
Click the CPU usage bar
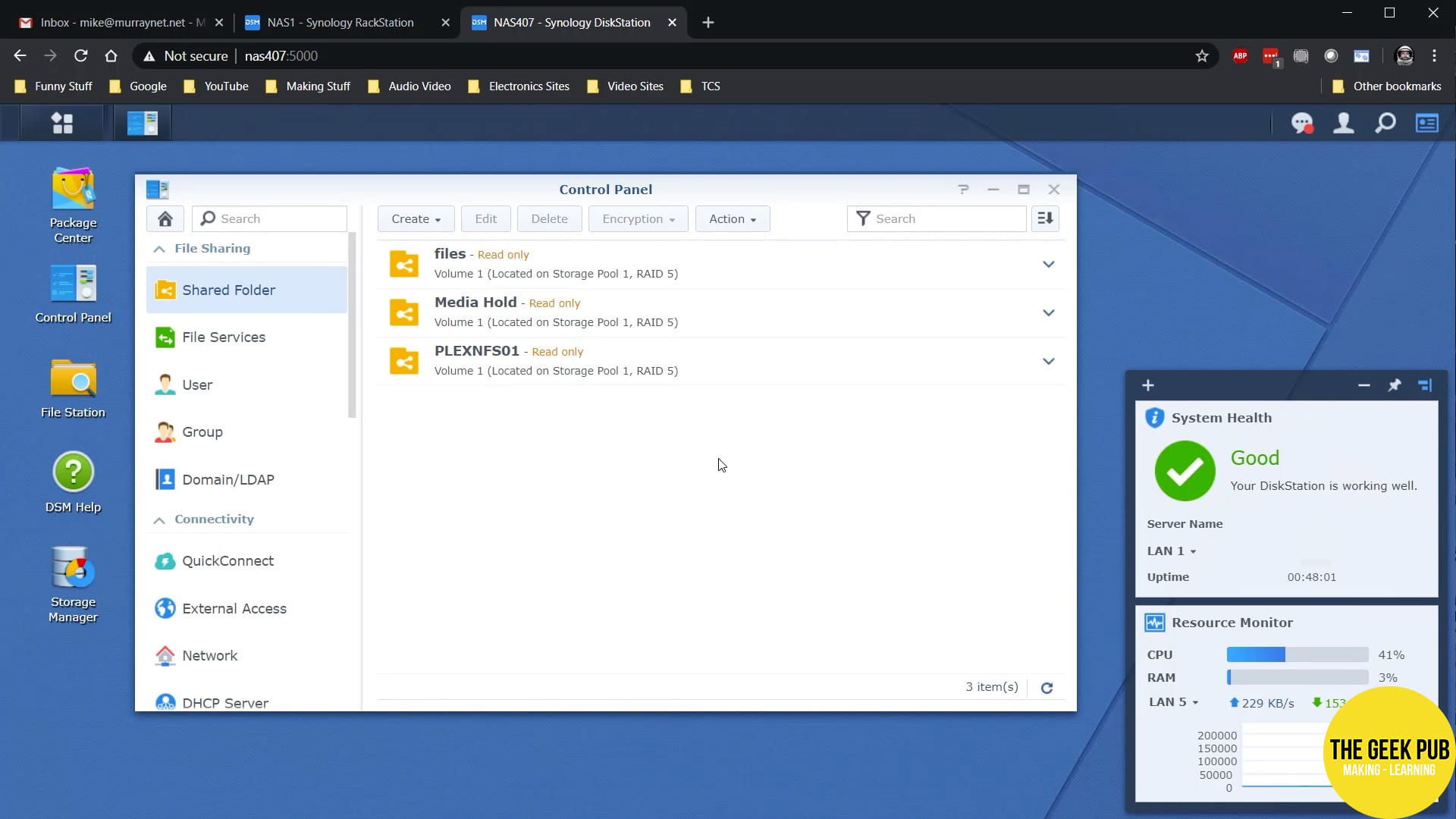[x=1298, y=655]
